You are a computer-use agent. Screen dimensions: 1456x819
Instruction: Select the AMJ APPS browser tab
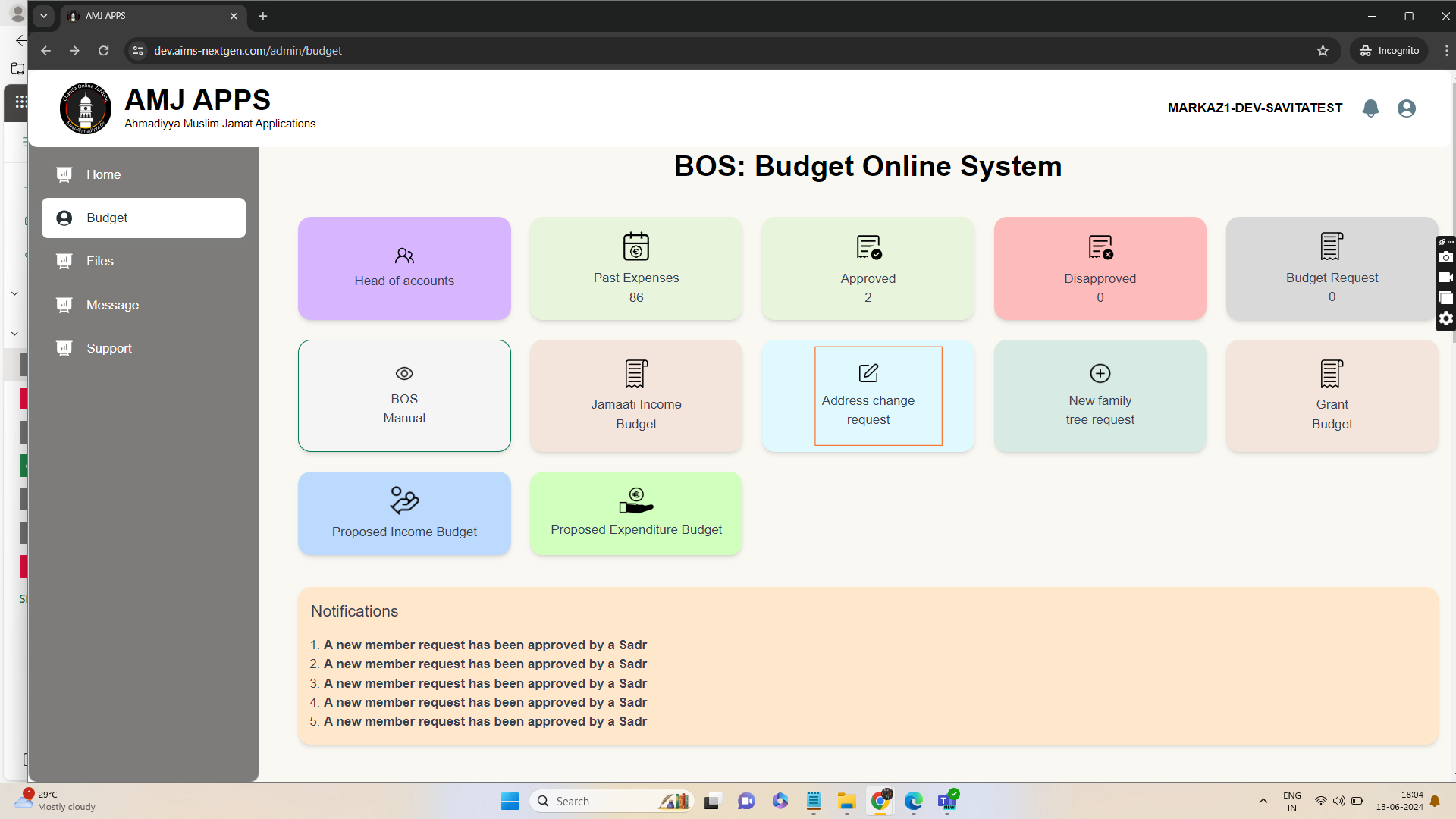coord(152,16)
